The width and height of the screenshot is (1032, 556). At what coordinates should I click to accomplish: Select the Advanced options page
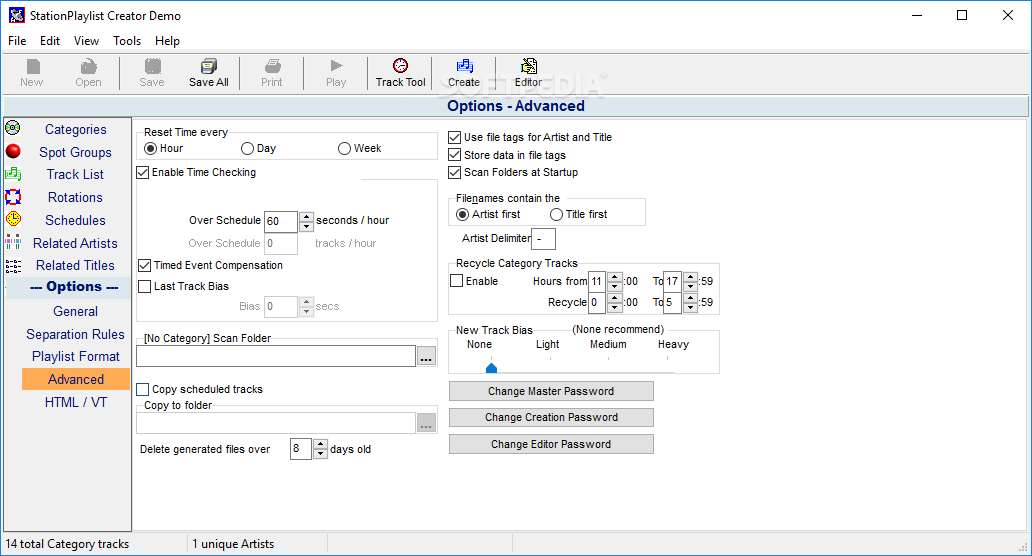[76, 379]
